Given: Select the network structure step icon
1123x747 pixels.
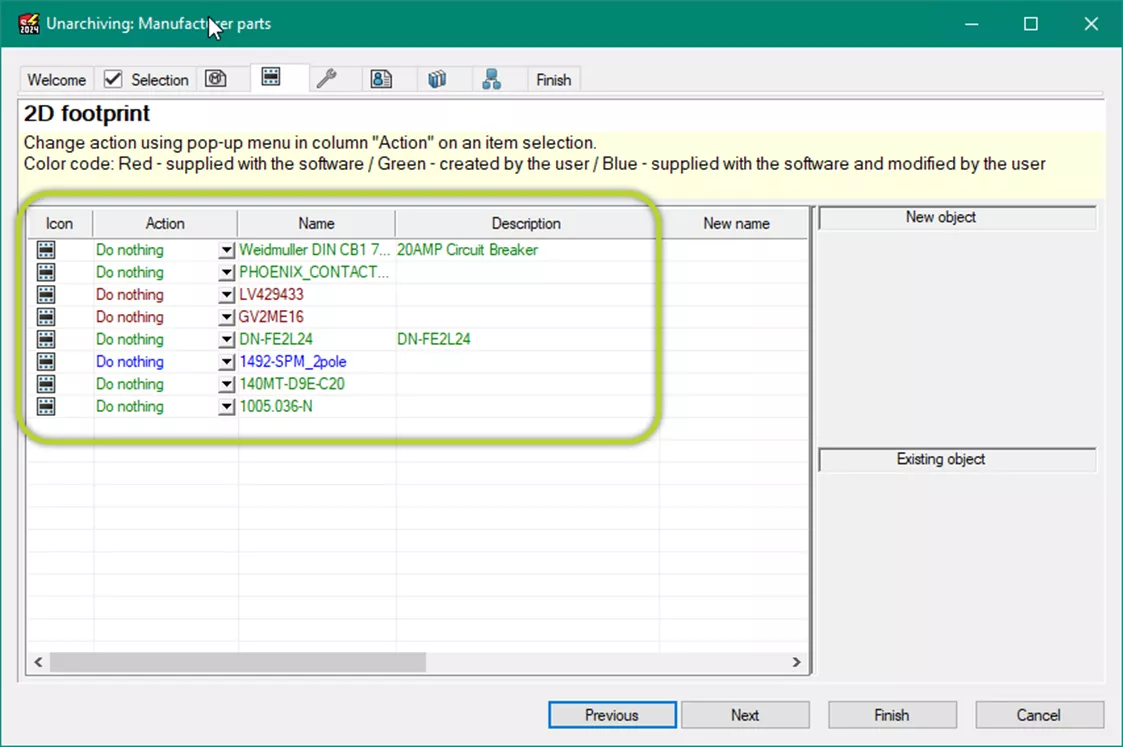Looking at the screenshot, I should [x=494, y=79].
